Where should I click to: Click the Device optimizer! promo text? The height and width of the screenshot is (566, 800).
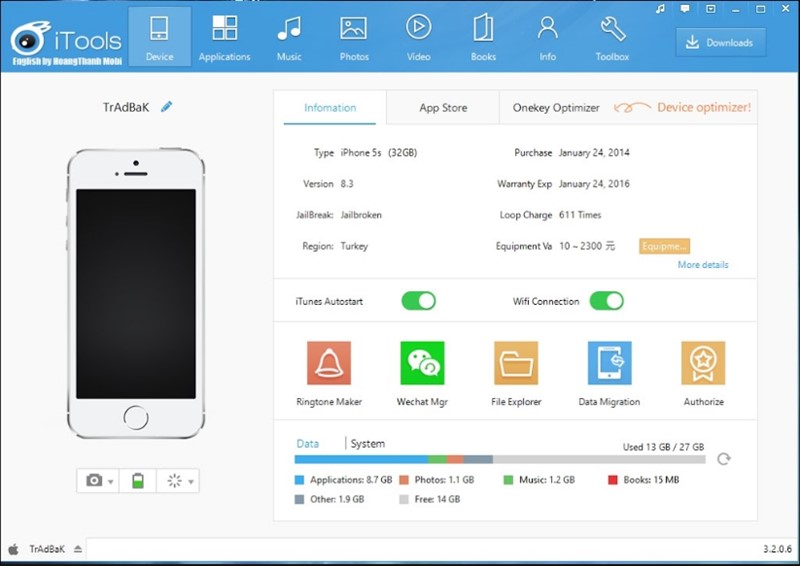coord(704,107)
